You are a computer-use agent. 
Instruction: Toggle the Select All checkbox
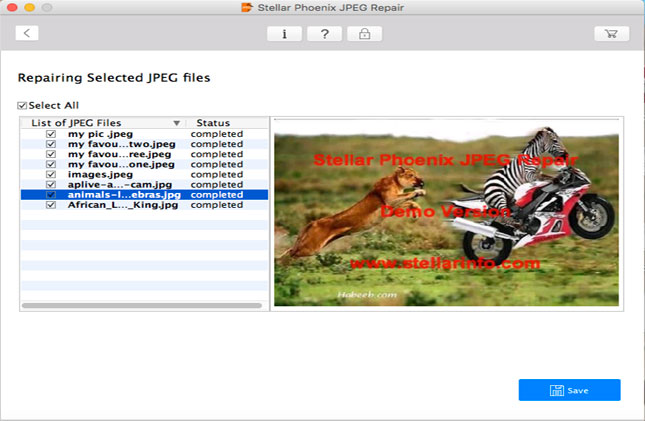pyautogui.click(x=22, y=106)
